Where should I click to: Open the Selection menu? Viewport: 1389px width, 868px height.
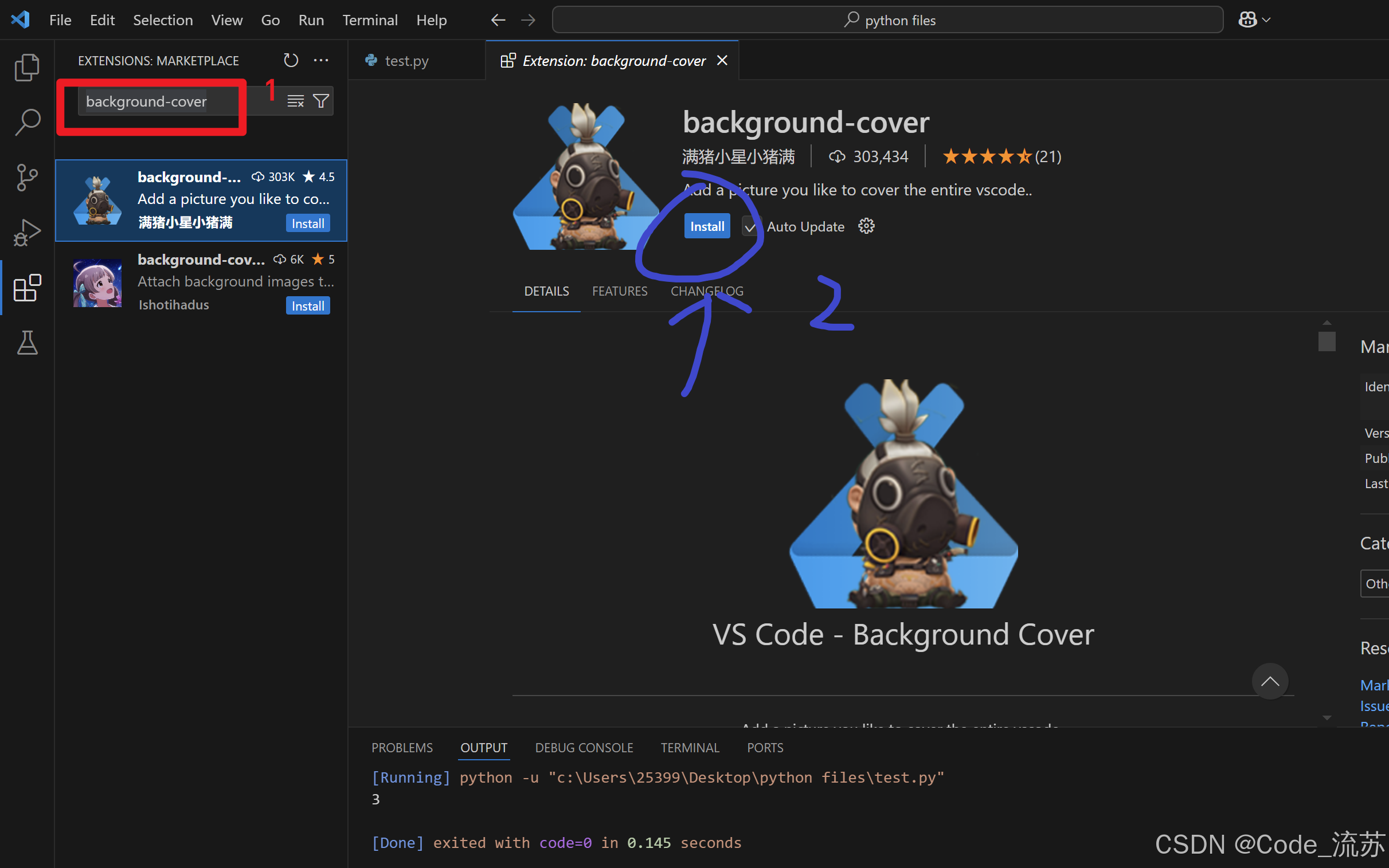[x=163, y=20]
